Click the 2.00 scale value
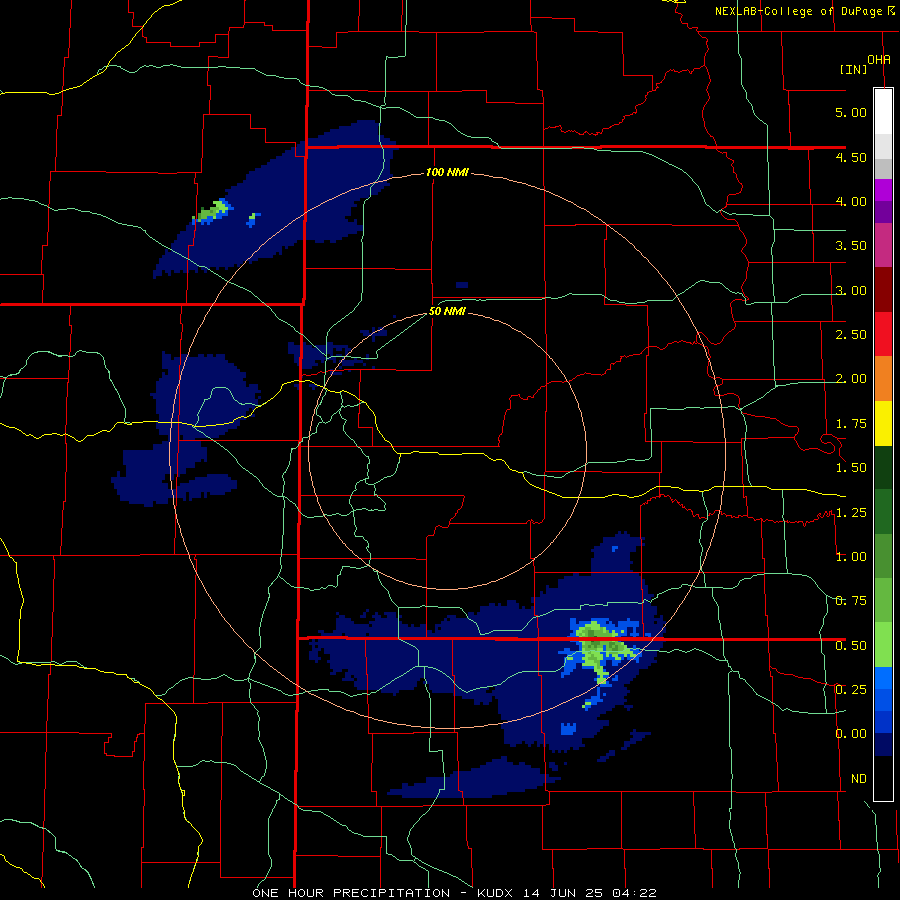The image size is (900, 900). click(x=851, y=379)
